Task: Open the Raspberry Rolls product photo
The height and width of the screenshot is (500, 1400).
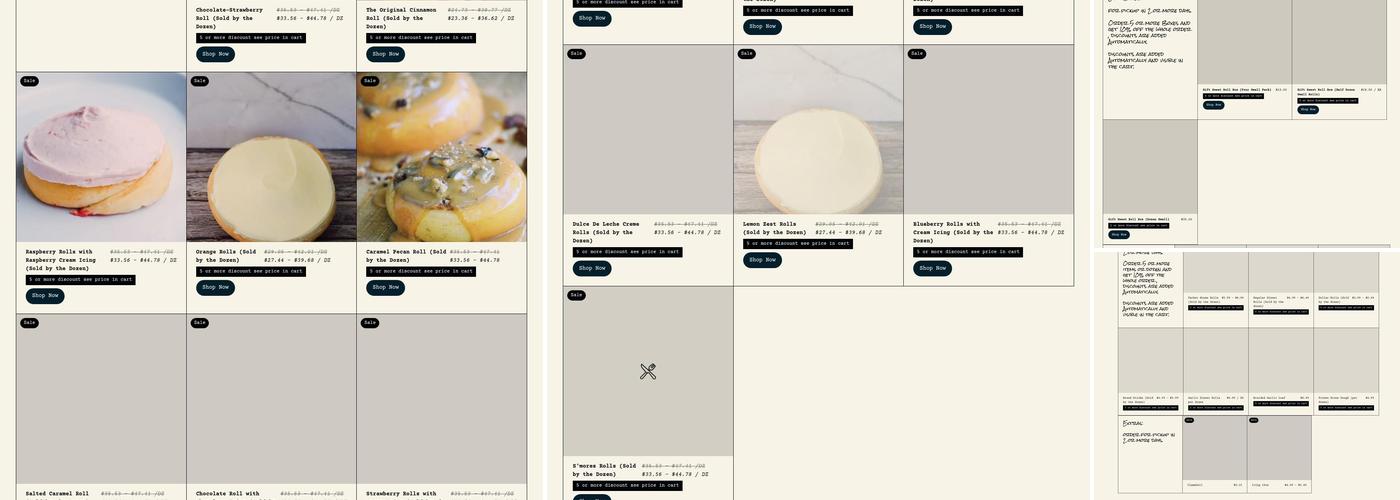Action: click(101, 157)
